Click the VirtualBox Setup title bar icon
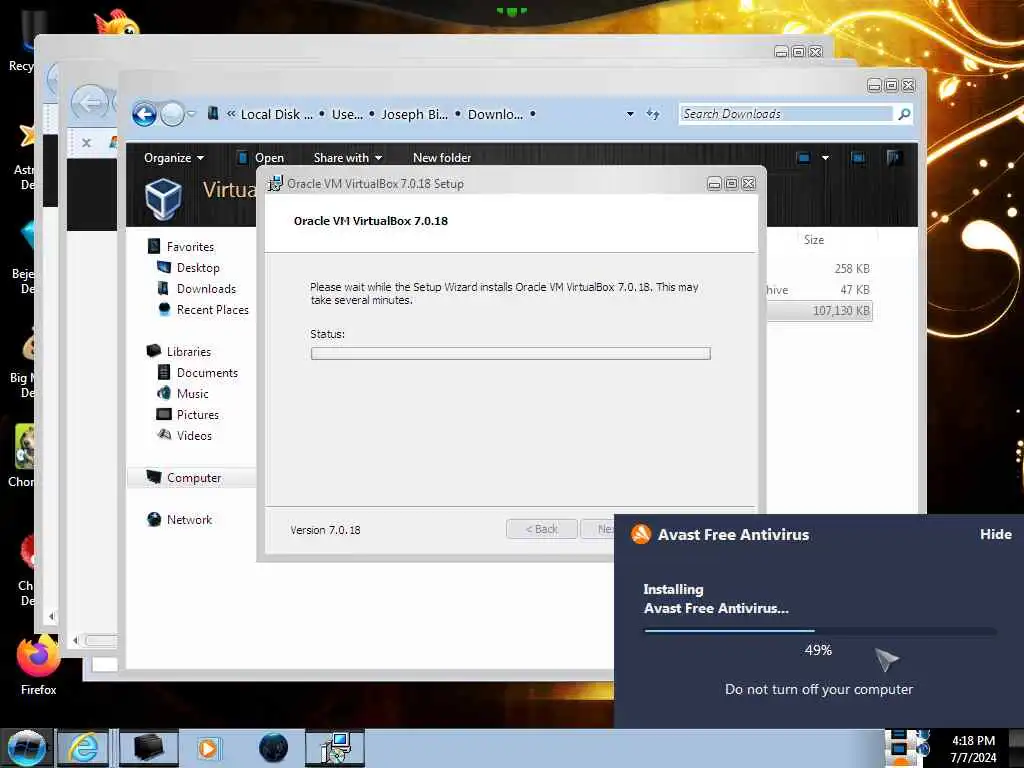Viewport: 1024px width, 768px height. tap(276, 184)
